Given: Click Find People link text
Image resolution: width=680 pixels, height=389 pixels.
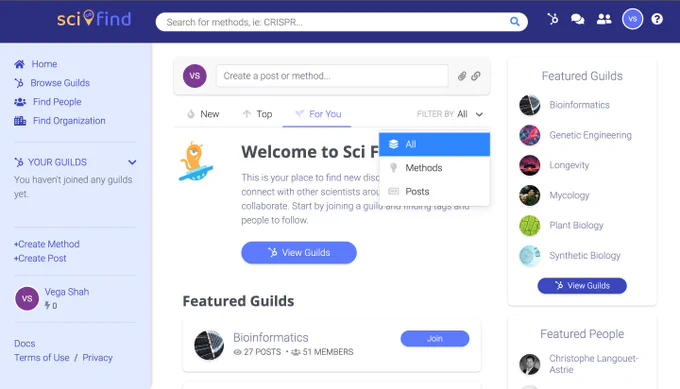Looking at the screenshot, I should tap(57, 102).
